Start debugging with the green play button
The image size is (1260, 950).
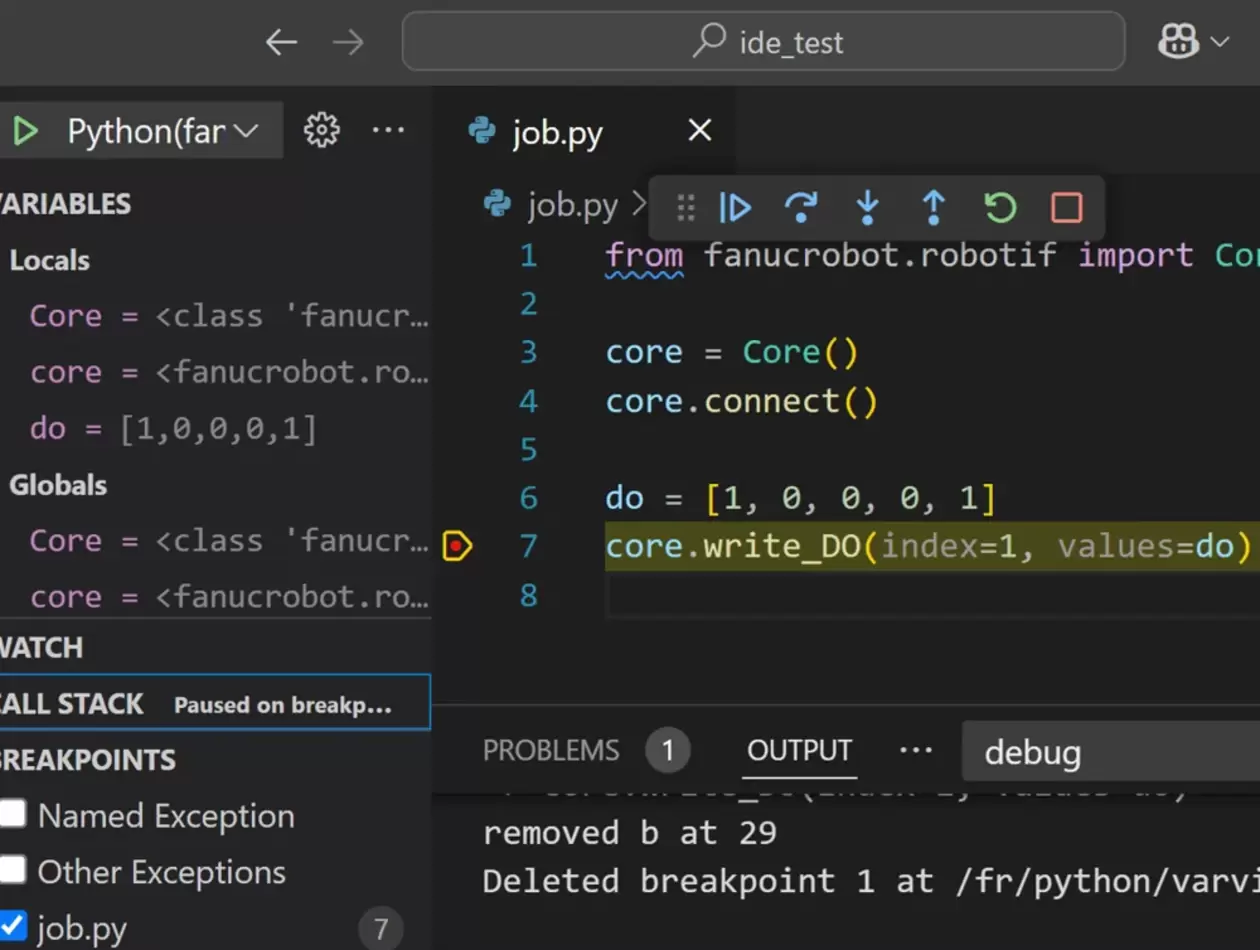point(26,131)
